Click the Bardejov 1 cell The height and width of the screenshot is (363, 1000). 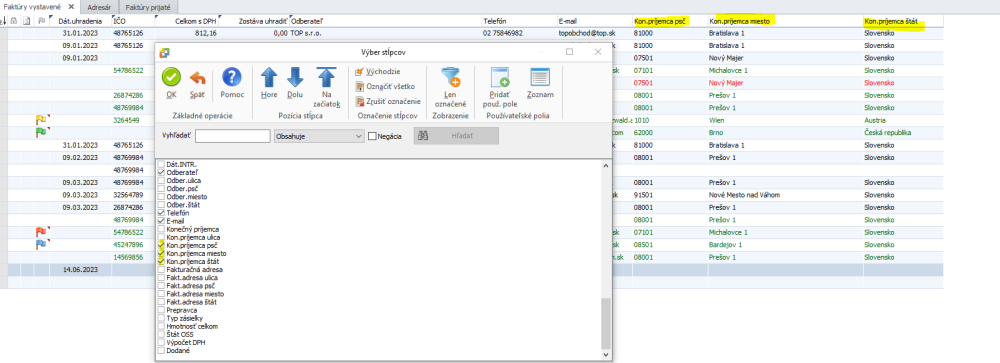785,245
